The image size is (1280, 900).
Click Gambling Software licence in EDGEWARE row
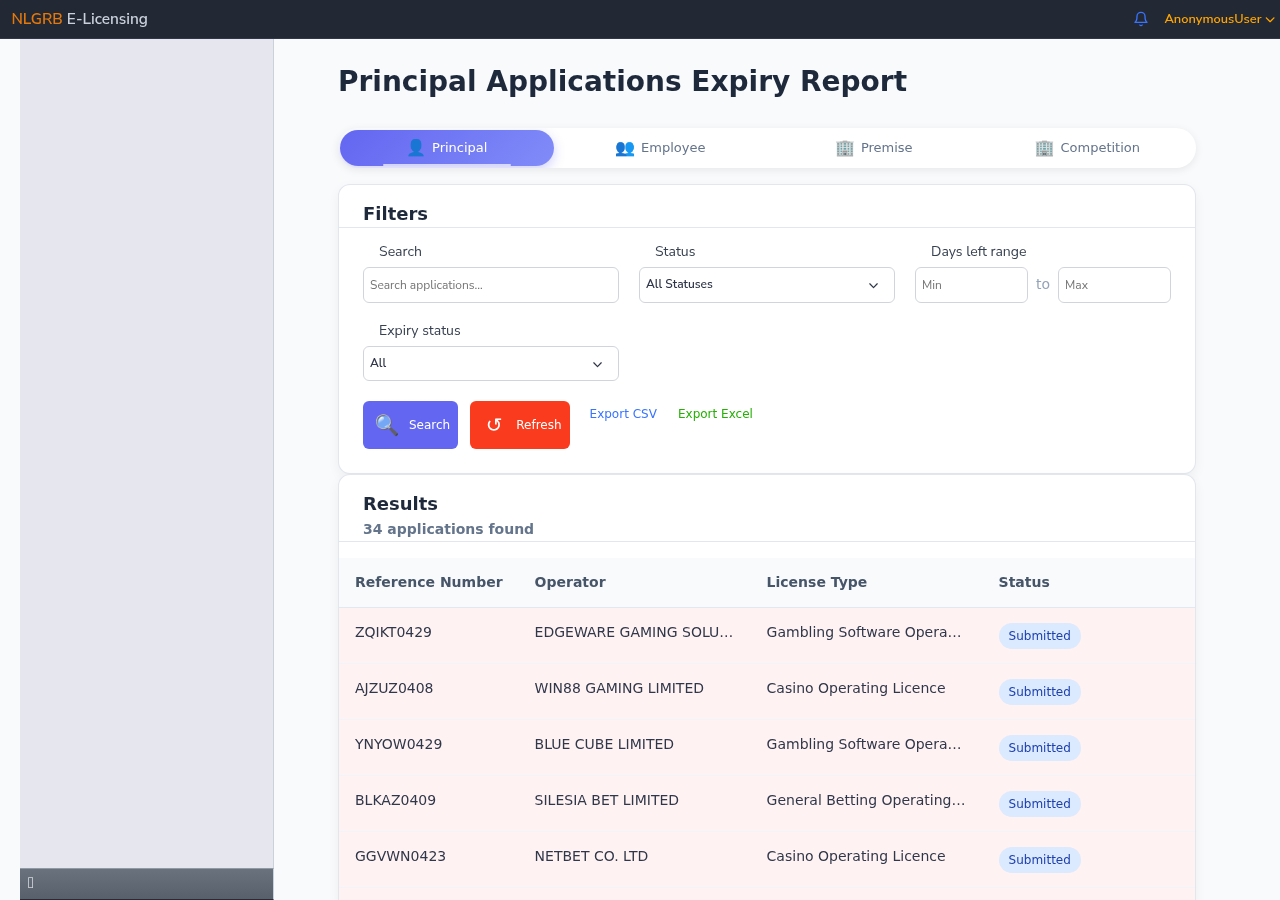tap(864, 632)
